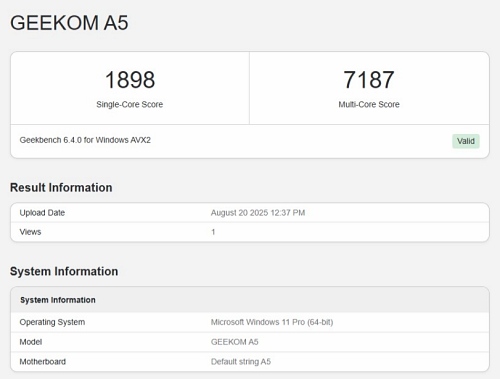Click the GEEKOM A5 page title
500x379 pixels.
click(69, 23)
